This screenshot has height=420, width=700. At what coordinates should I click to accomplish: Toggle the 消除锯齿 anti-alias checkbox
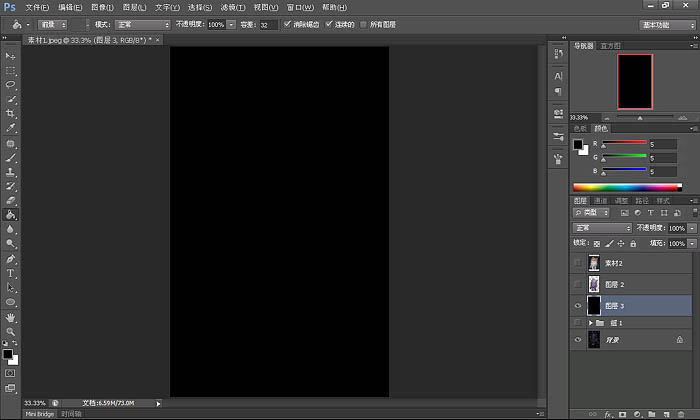(287, 24)
